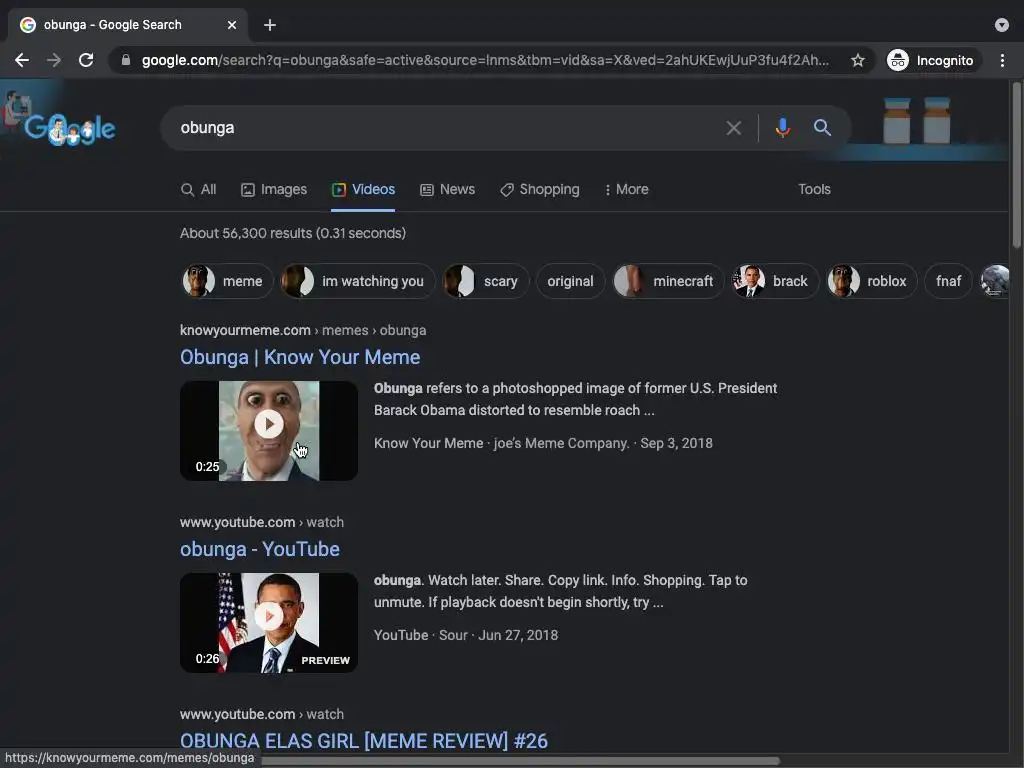Bookmark this page with the star icon
Viewport: 1024px width, 768px height.
pos(857,61)
